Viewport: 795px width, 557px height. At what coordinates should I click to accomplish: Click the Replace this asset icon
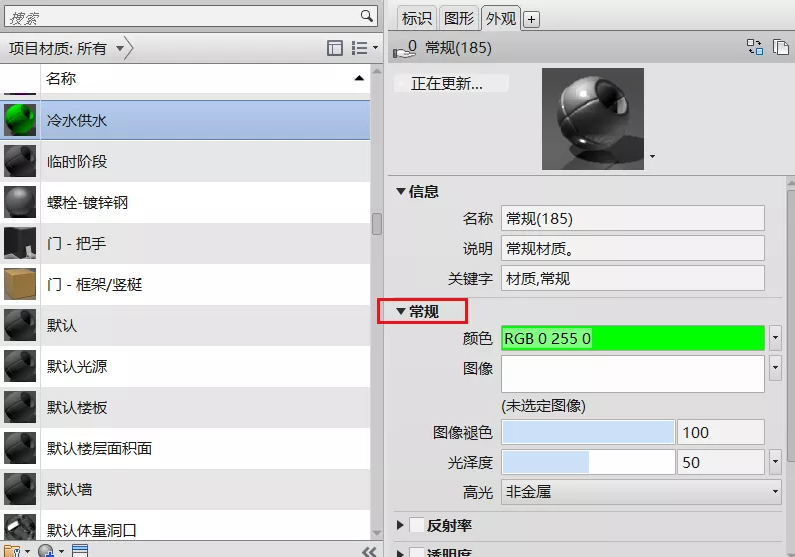pyautogui.click(x=754, y=47)
